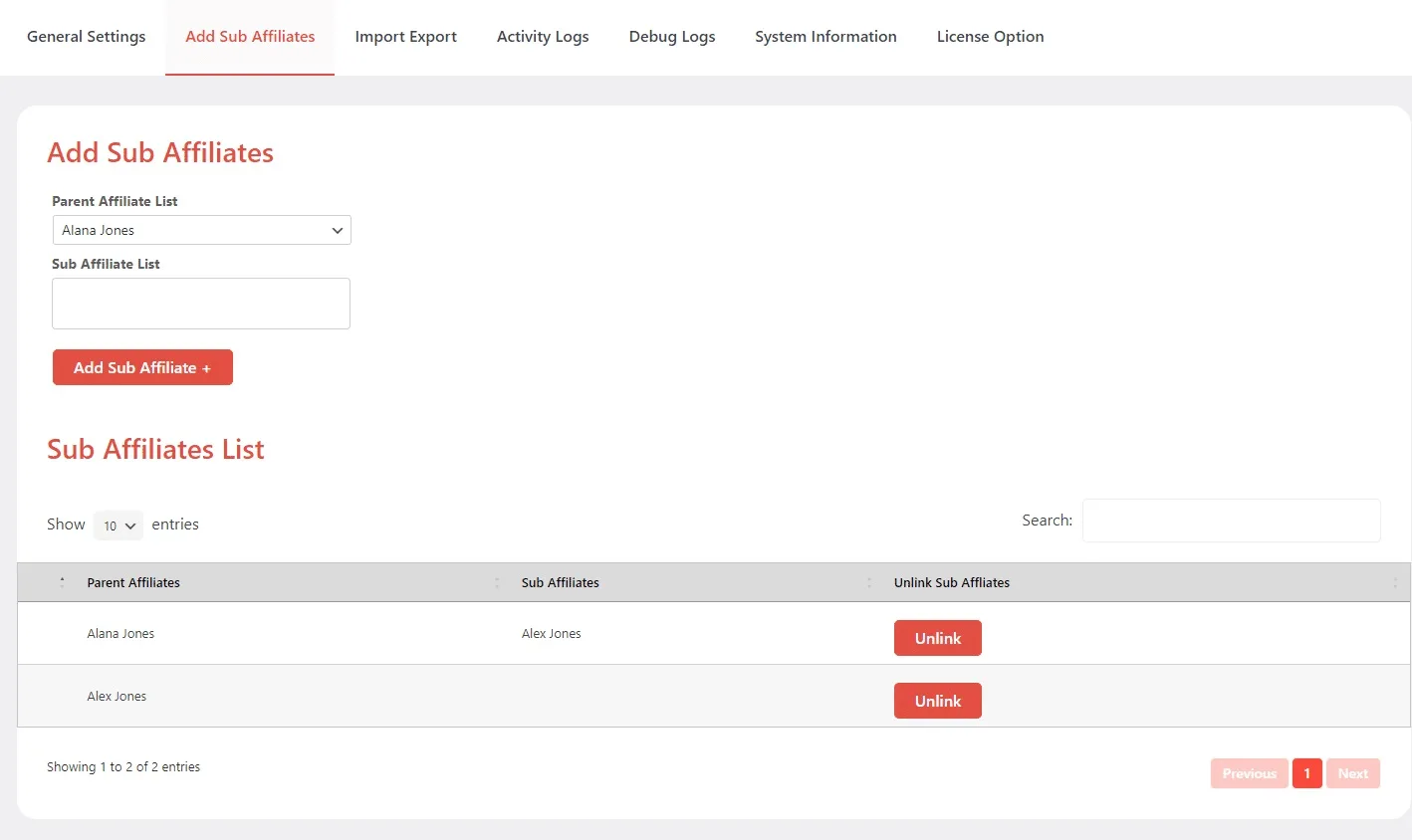1412x840 pixels.
Task: Sort table by Sub Affiliates column arrows
Action: (868, 582)
